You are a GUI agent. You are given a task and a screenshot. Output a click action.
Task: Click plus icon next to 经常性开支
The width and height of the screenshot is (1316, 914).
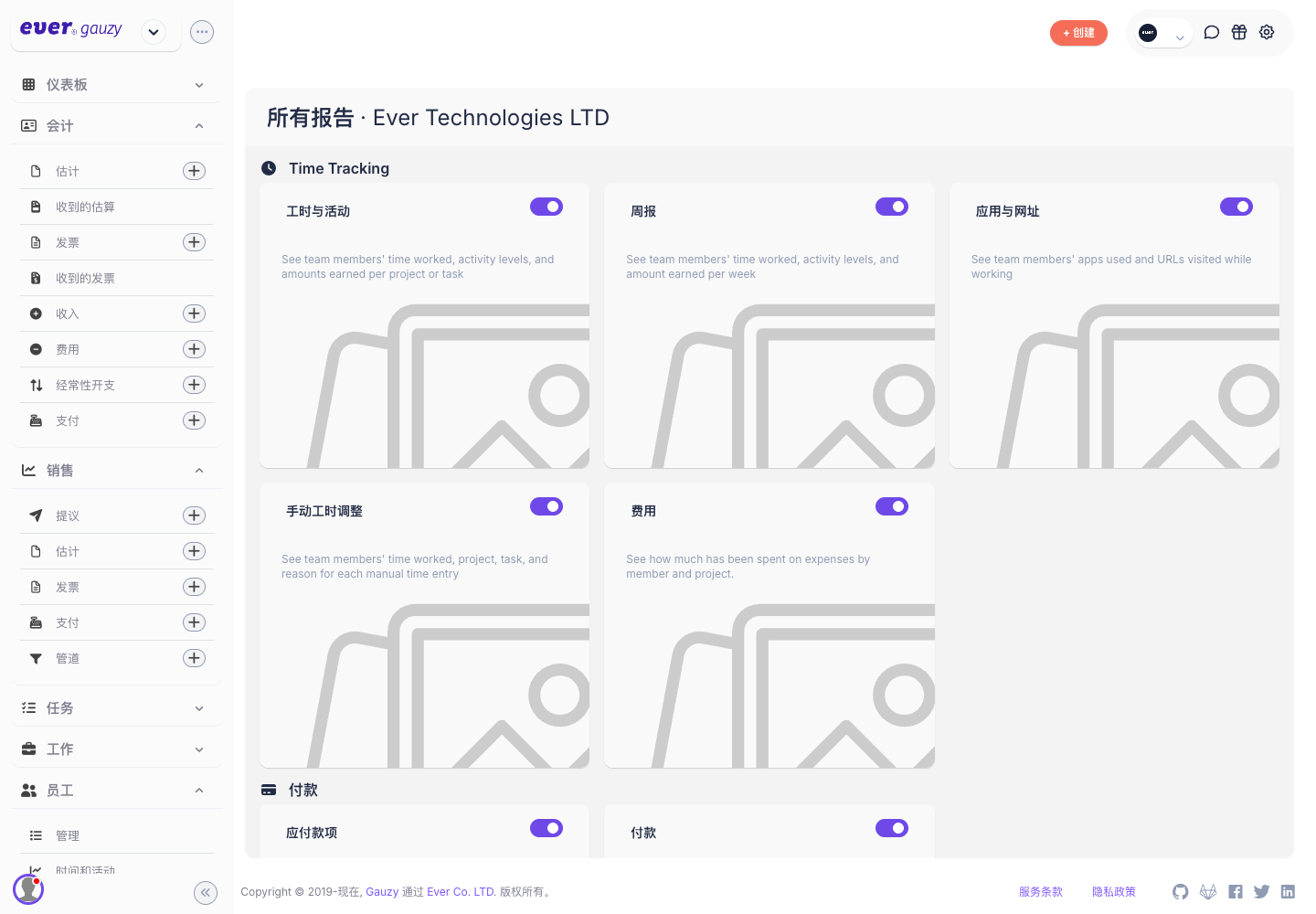[x=194, y=385]
